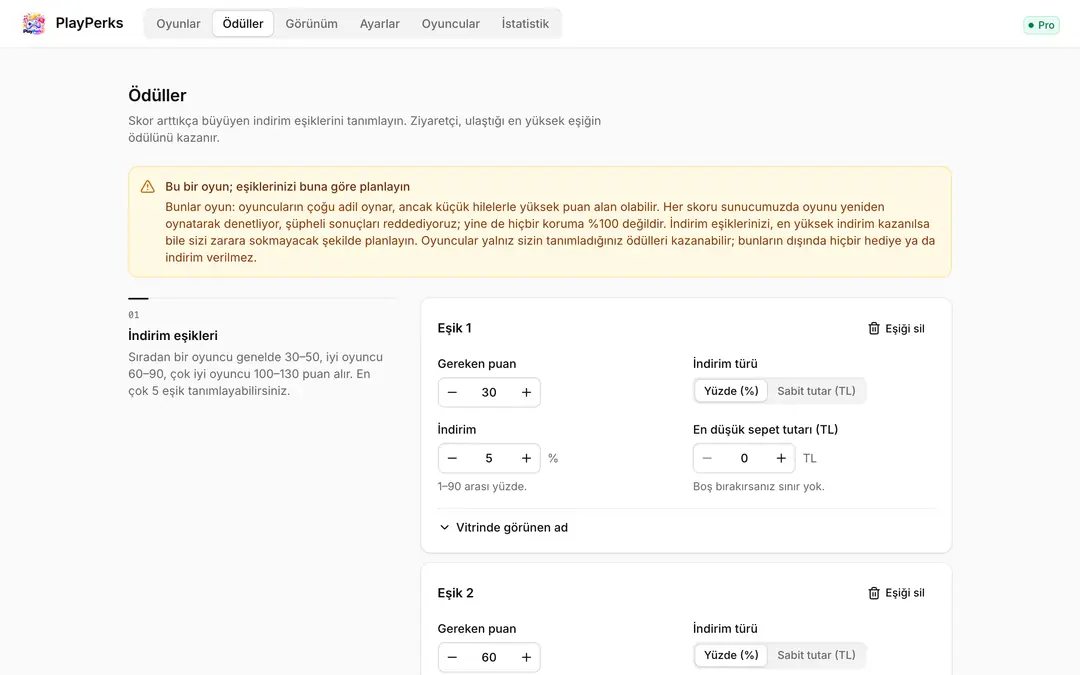Click the PlayPerks logo icon
This screenshot has width=1080, height=675.
point(33,23)
